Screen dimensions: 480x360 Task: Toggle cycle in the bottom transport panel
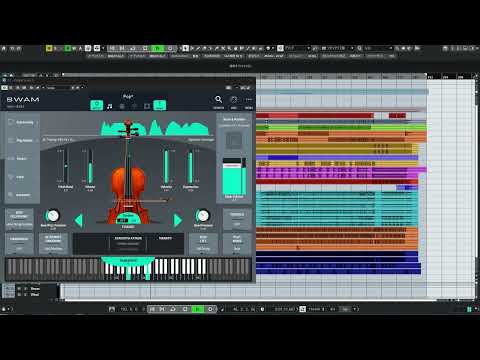click(x=173, y=309)
